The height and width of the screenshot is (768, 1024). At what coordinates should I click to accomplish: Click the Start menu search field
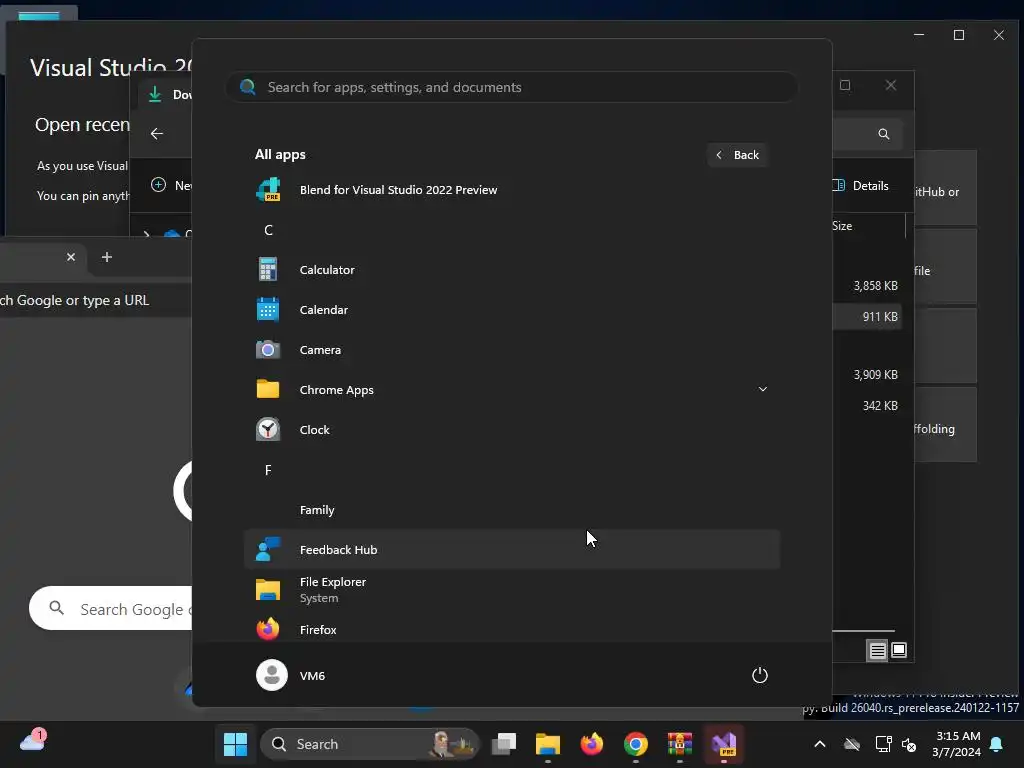(511, 88)
